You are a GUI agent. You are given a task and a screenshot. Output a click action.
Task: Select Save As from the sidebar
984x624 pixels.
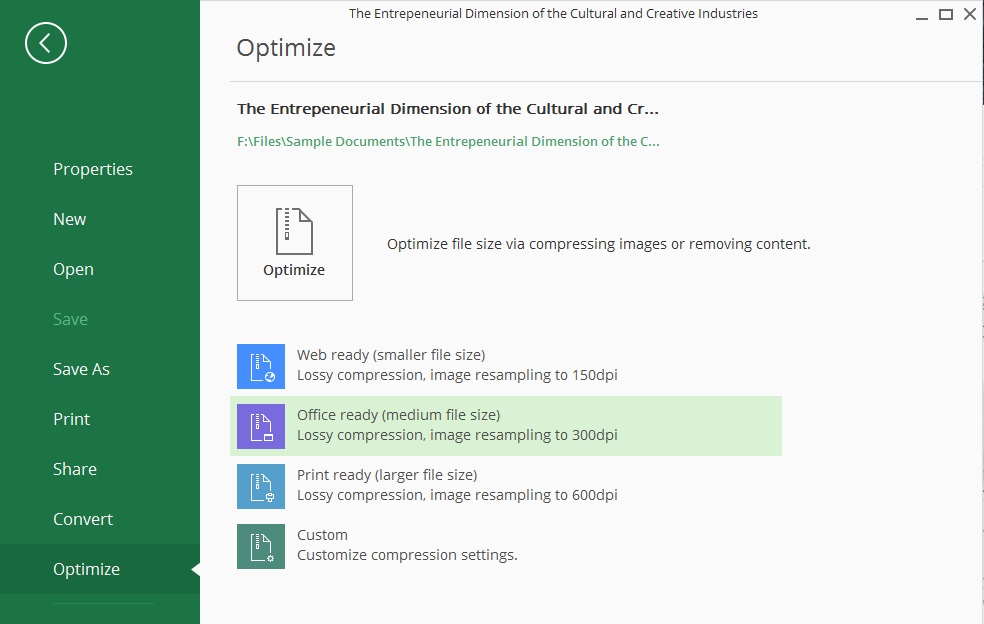81,369
